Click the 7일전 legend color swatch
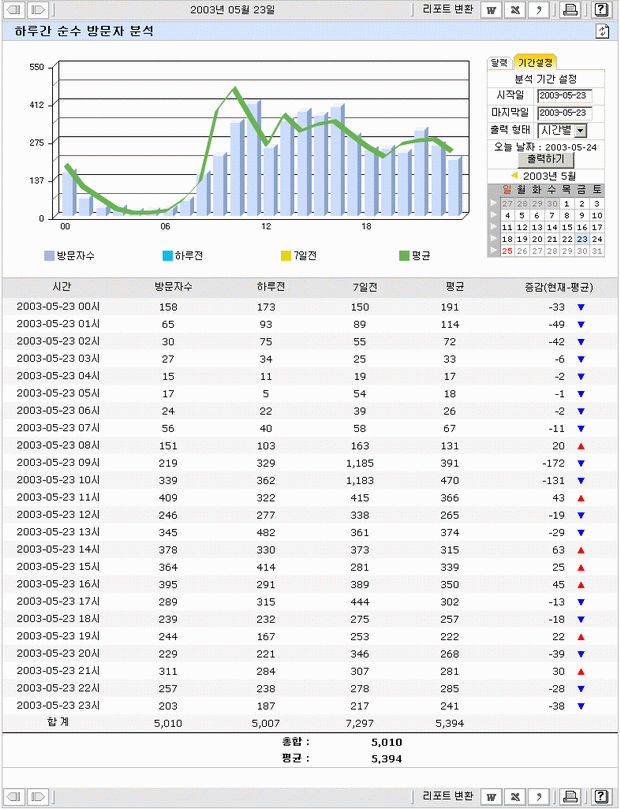620x809 pixels. point(286,256)
